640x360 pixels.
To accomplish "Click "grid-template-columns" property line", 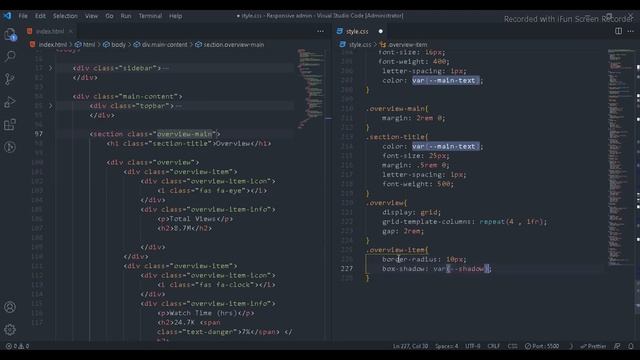I will pyautogui.click(x=464, y=222).
